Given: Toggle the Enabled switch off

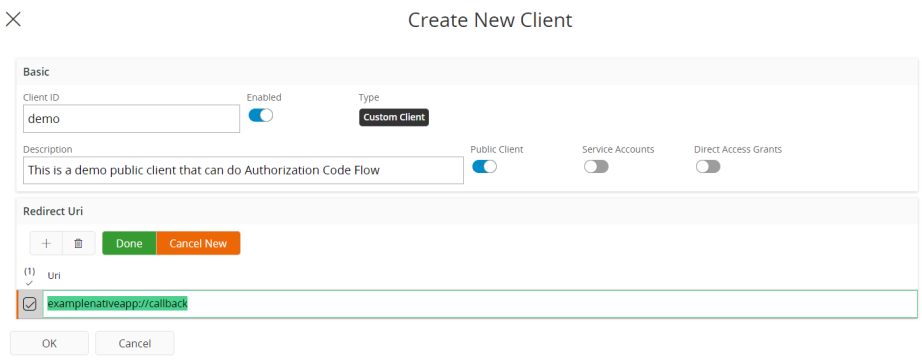Looking at the screenshot, I should pyautogui.click(x=260, y=116).
